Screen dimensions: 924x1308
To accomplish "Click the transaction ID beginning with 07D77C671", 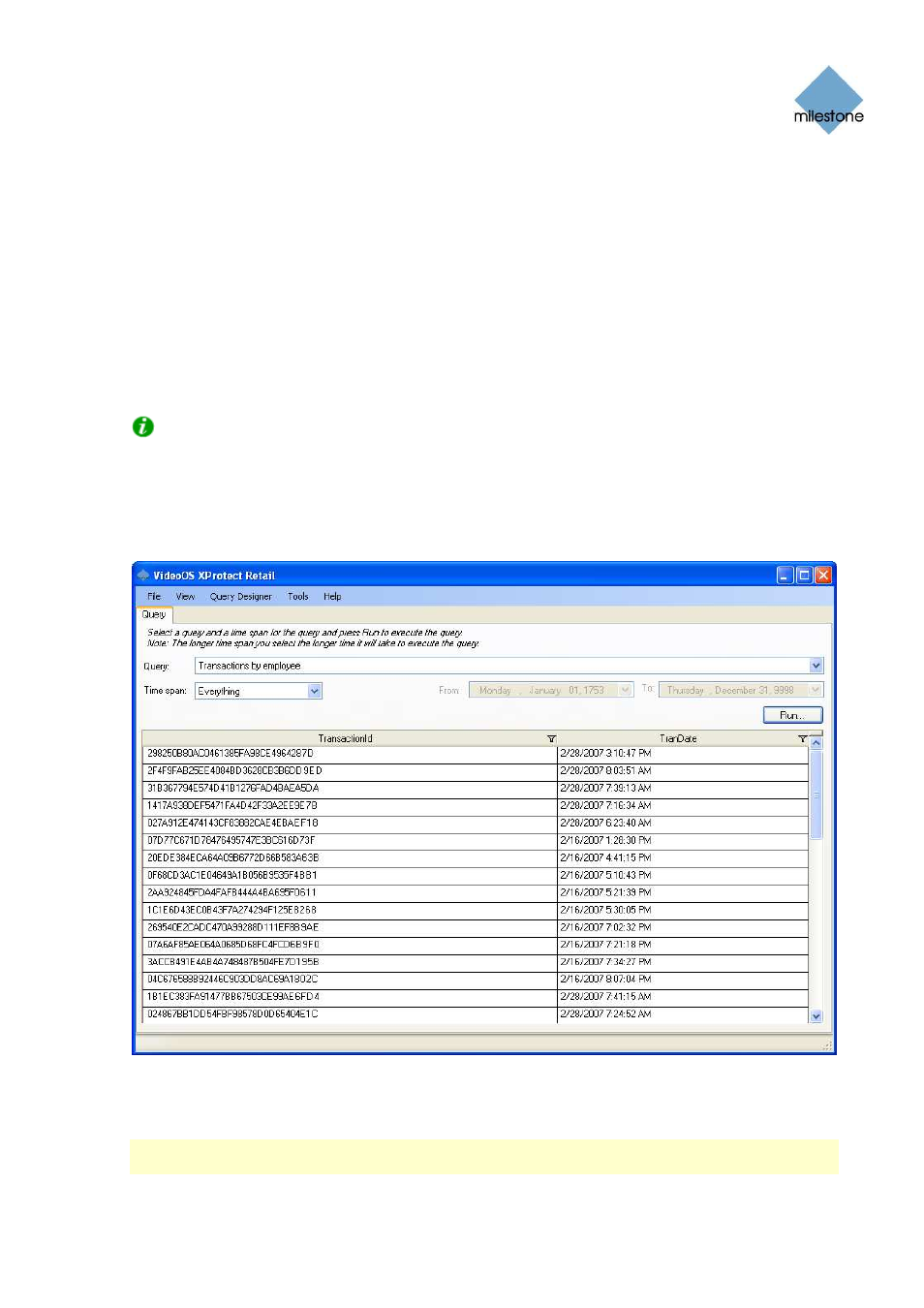I will tap(231, 841).
